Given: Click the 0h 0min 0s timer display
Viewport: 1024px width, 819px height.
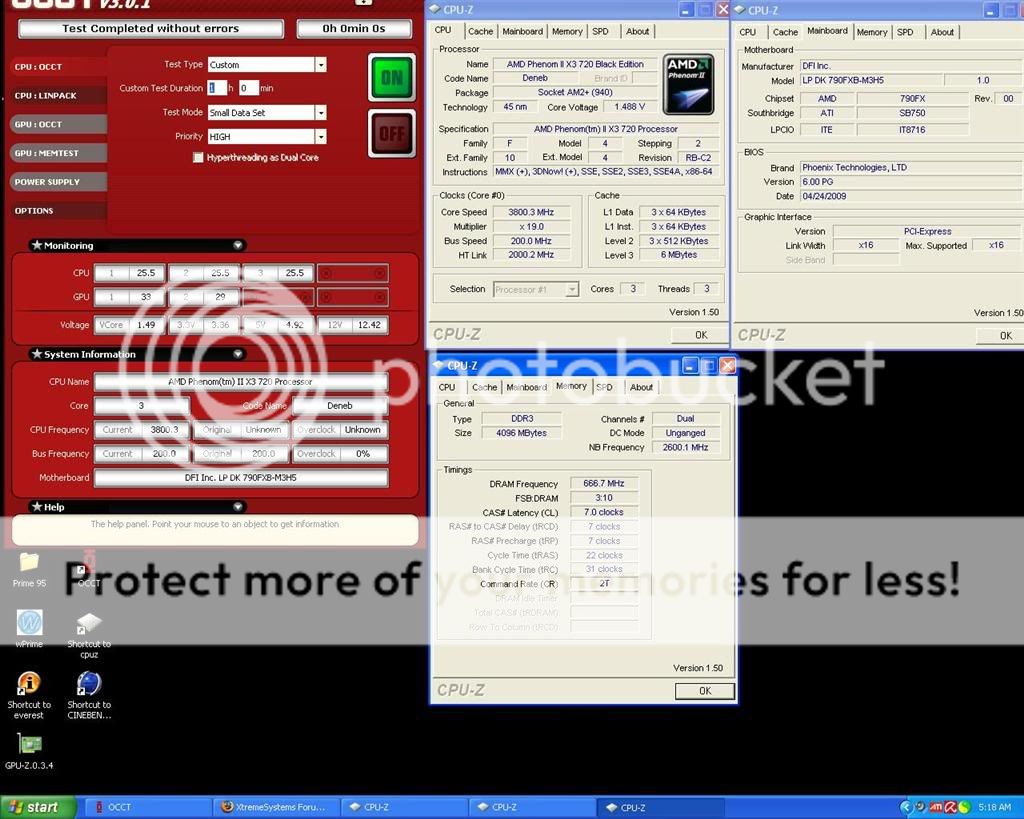Looking at the screenshot, I should click(354, 29).
